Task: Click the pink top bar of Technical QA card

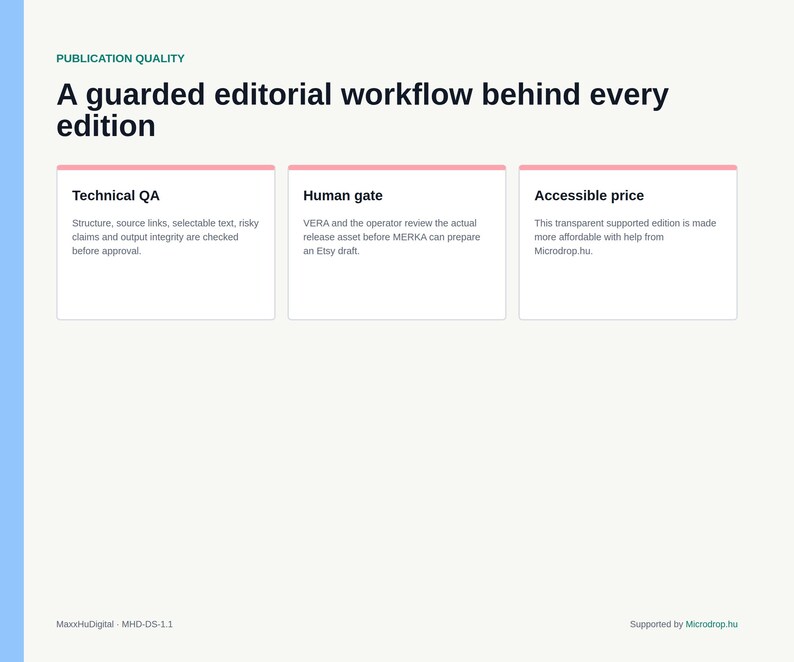Action: coord(166,167)
